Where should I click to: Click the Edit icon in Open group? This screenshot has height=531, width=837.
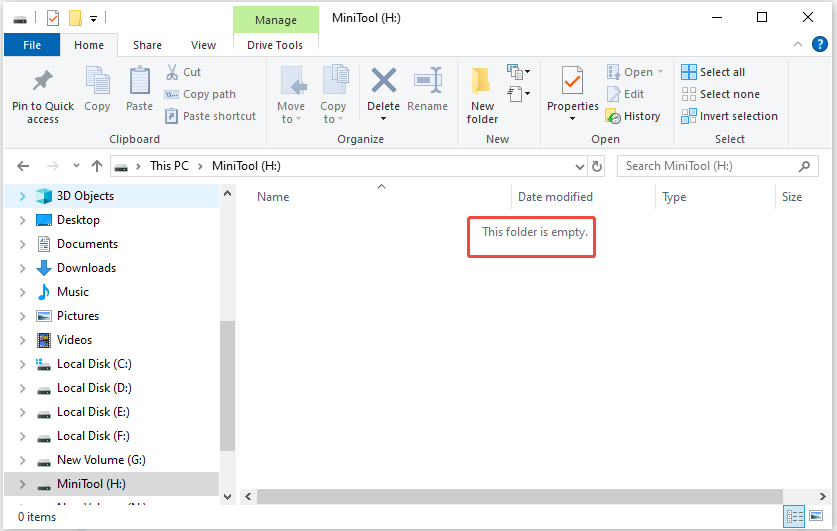click(x=613, y=94)
